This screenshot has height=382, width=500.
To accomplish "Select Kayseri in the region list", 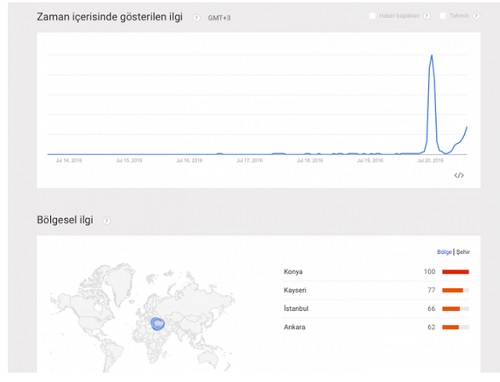I will coord(295,290).
